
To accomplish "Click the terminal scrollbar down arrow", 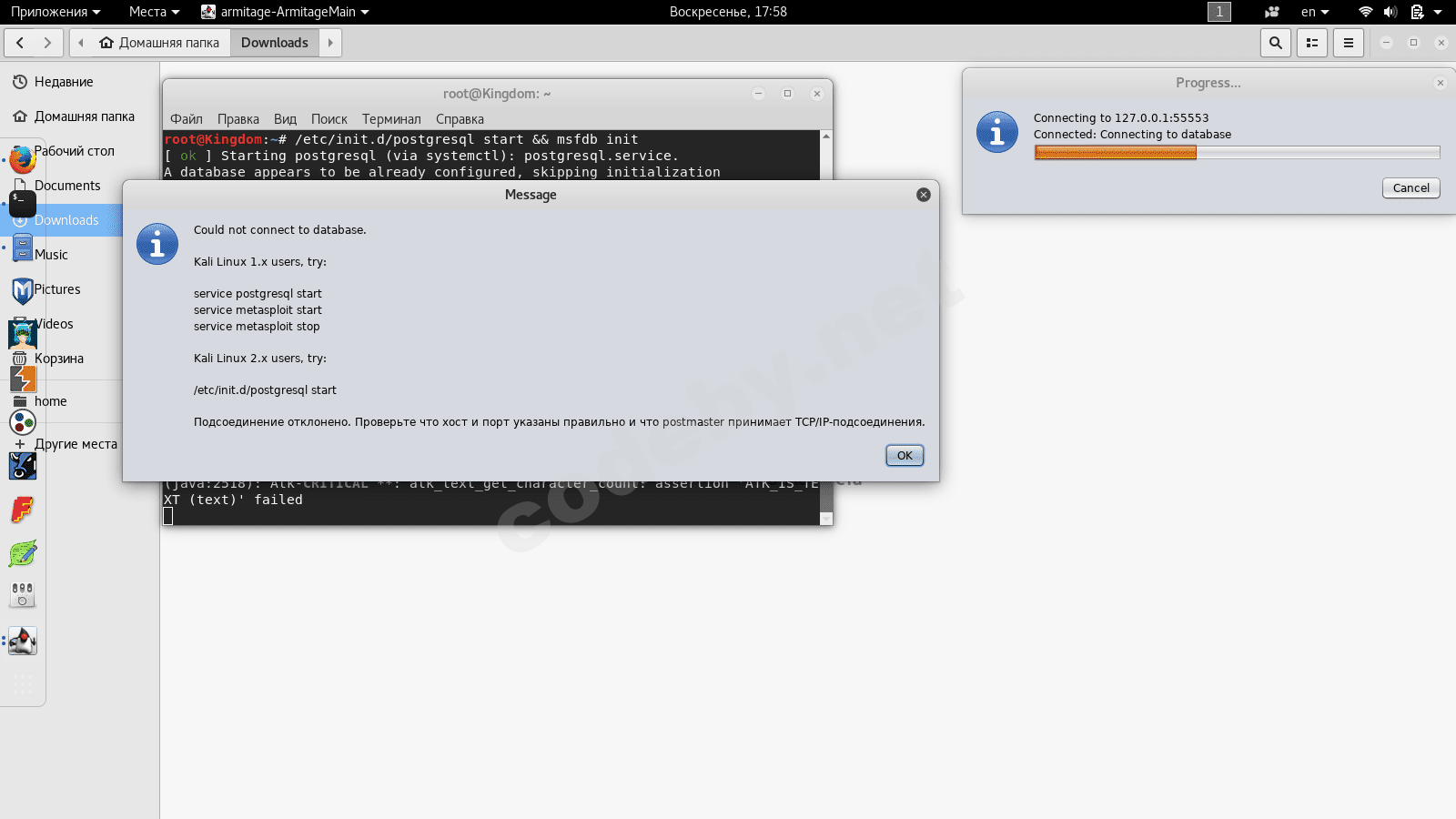I will pyautogui.click(x=826, y=519).
